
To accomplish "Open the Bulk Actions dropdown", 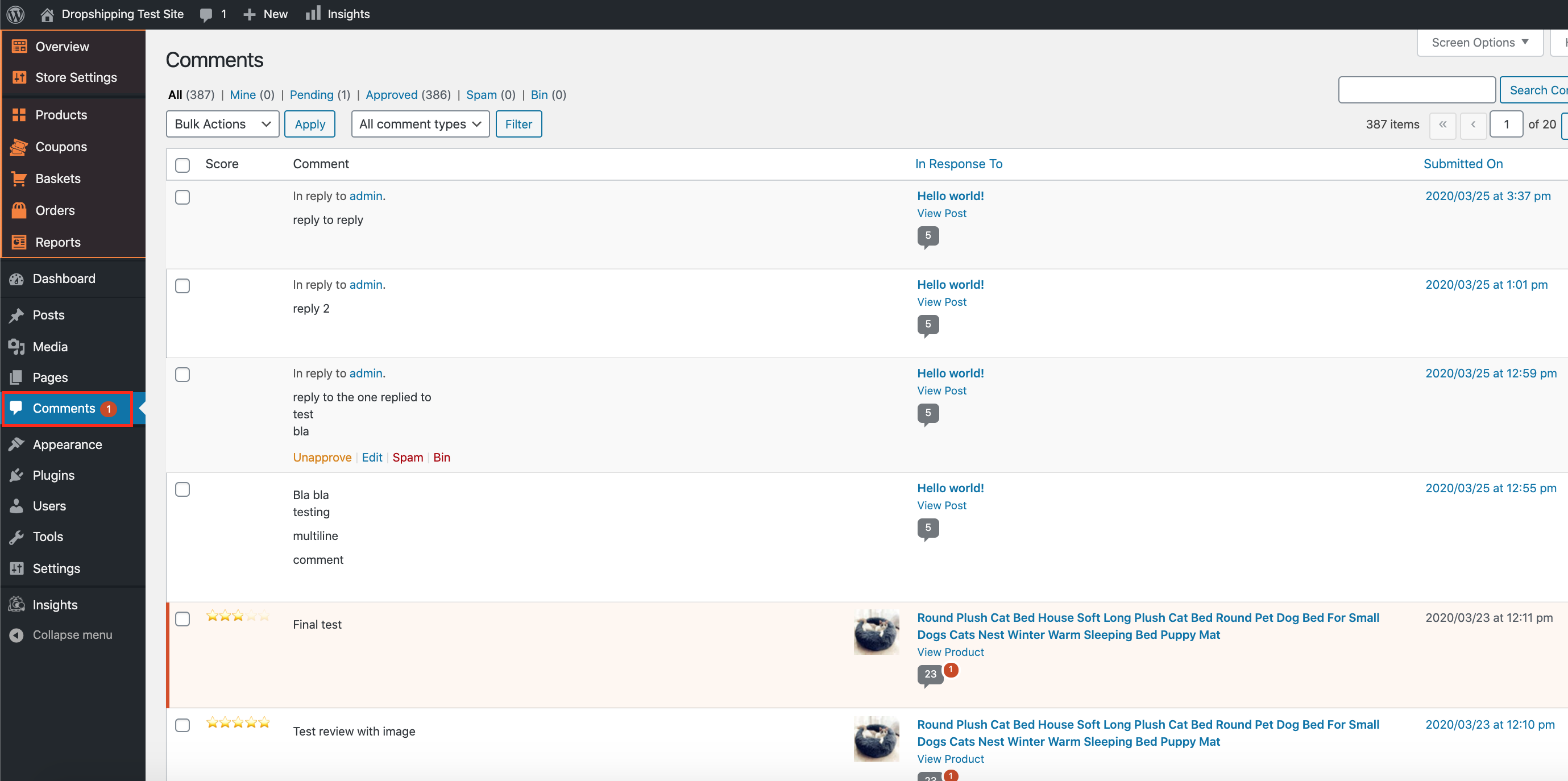I will [x=222, y=124].
